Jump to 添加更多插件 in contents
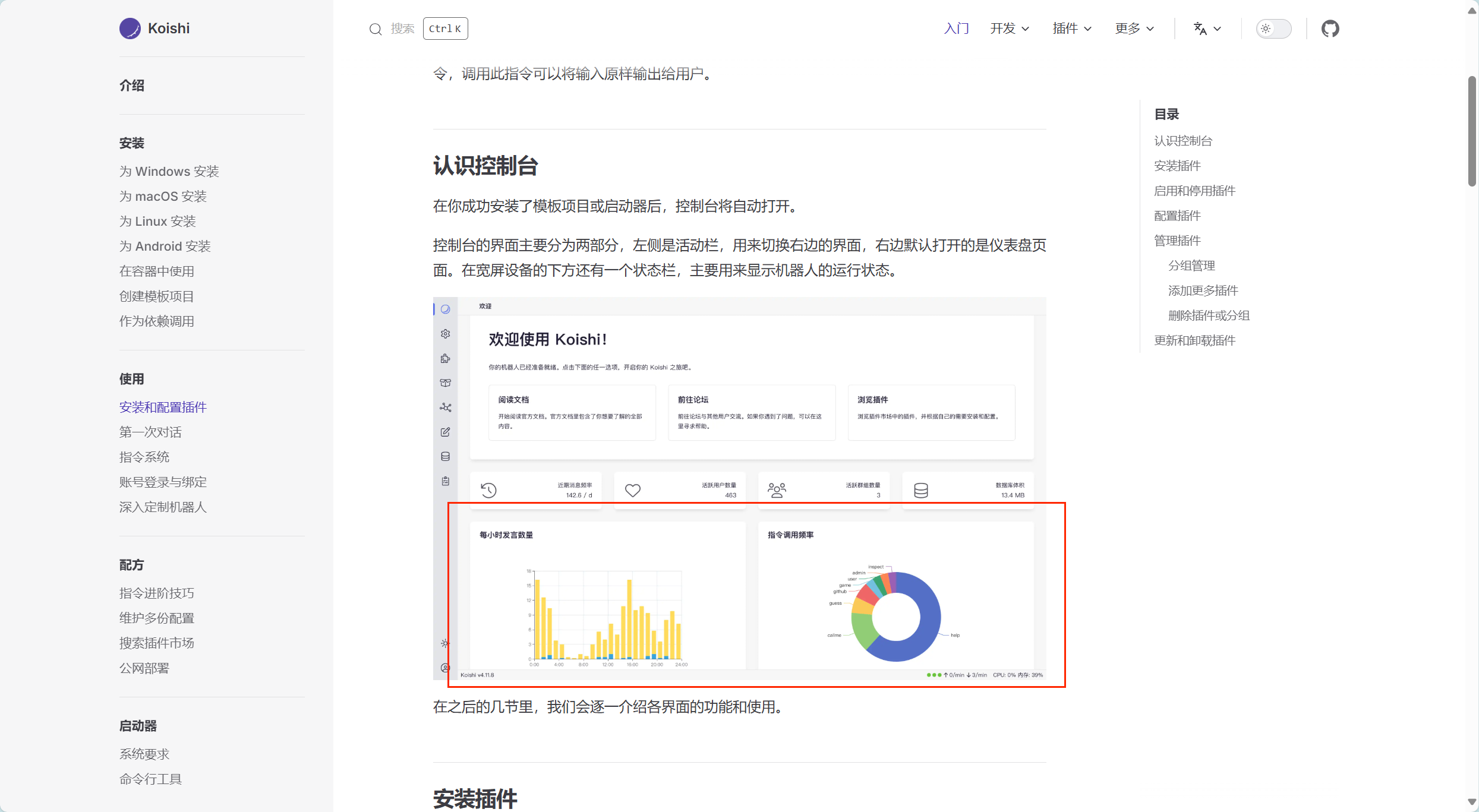The image size is (1479, 812). point(1203,291)
